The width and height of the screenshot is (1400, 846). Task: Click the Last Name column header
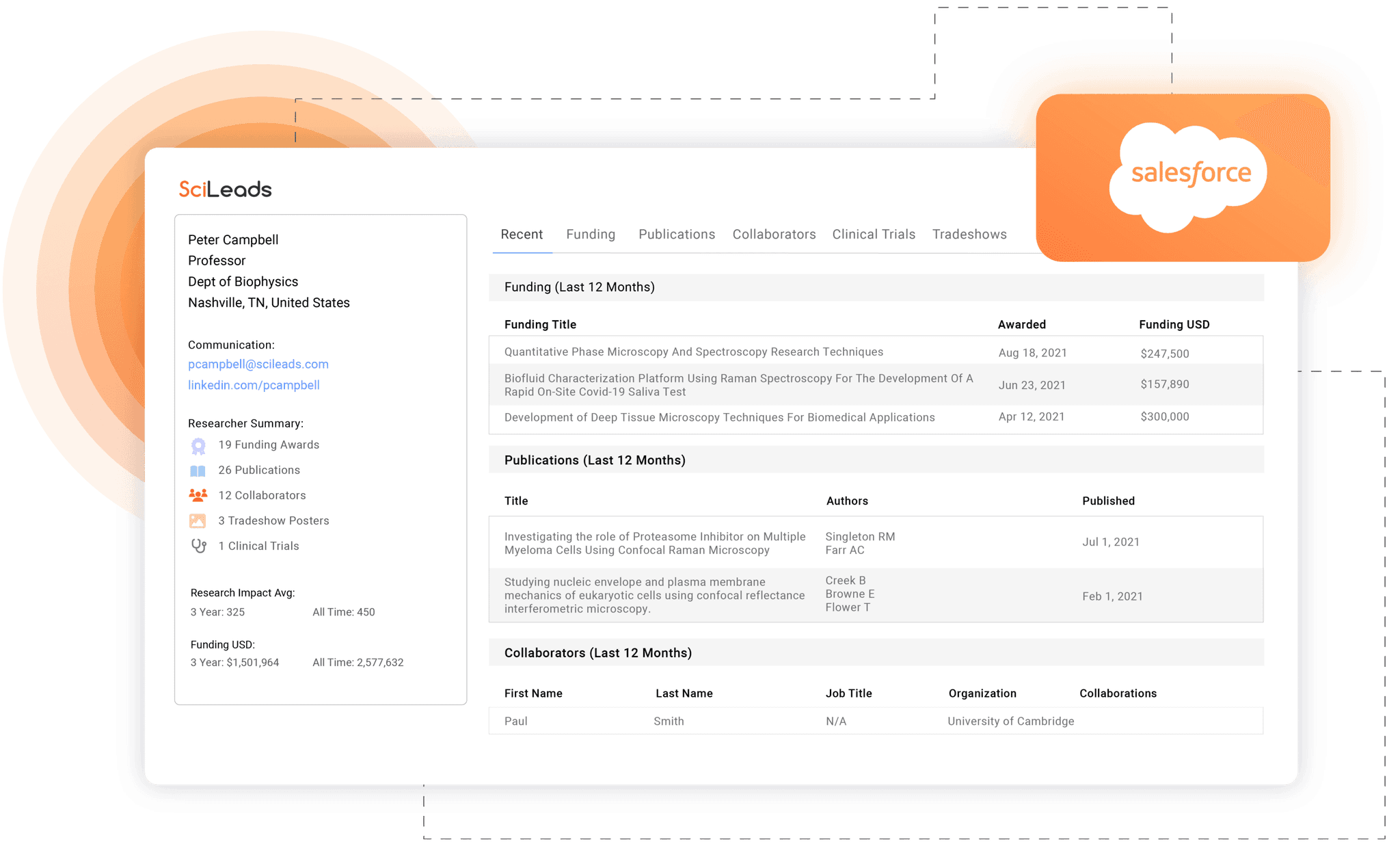(x=684, y=693)
